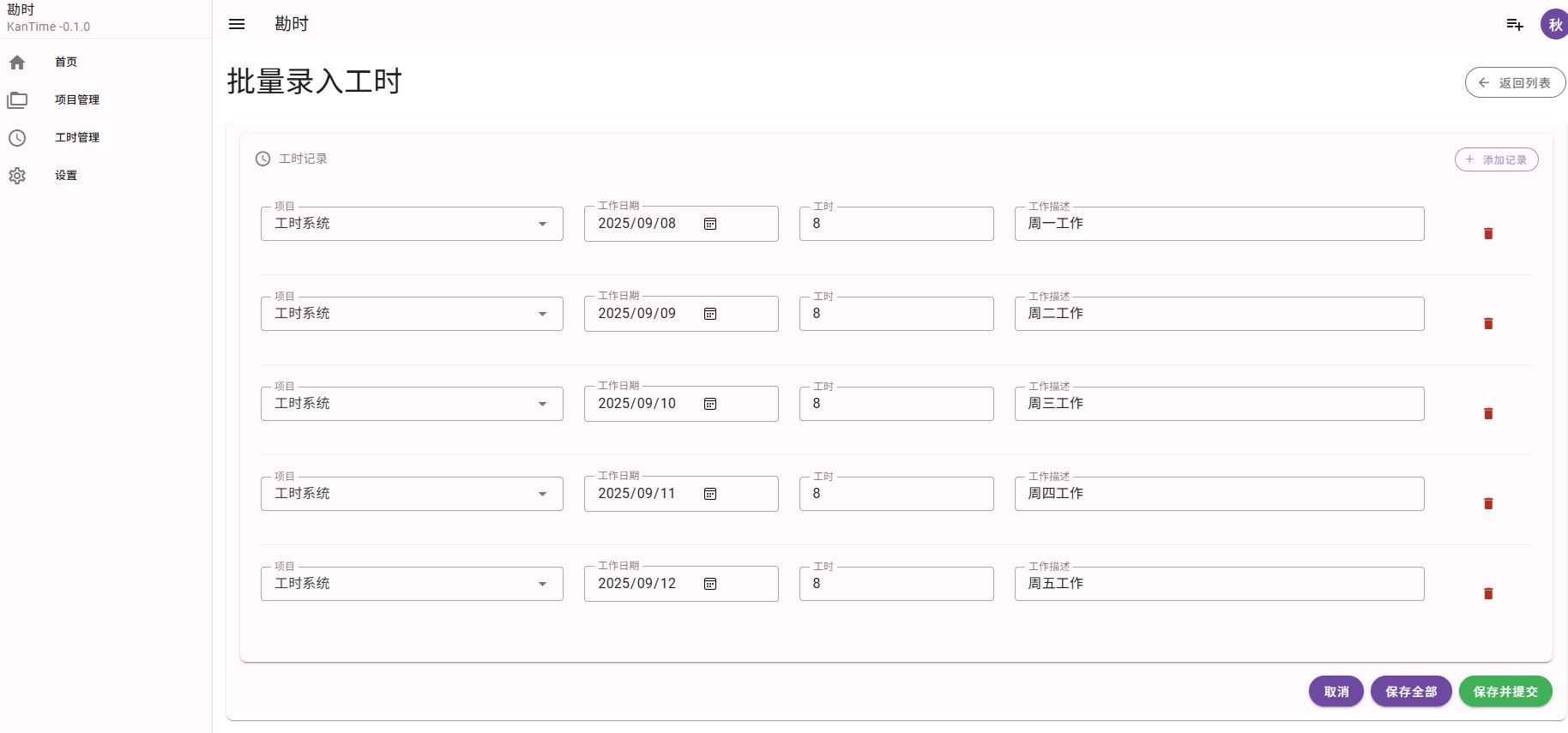Click the 返回列表 button
This screenshot has height=733, width=1568.
coord(1515,82)
